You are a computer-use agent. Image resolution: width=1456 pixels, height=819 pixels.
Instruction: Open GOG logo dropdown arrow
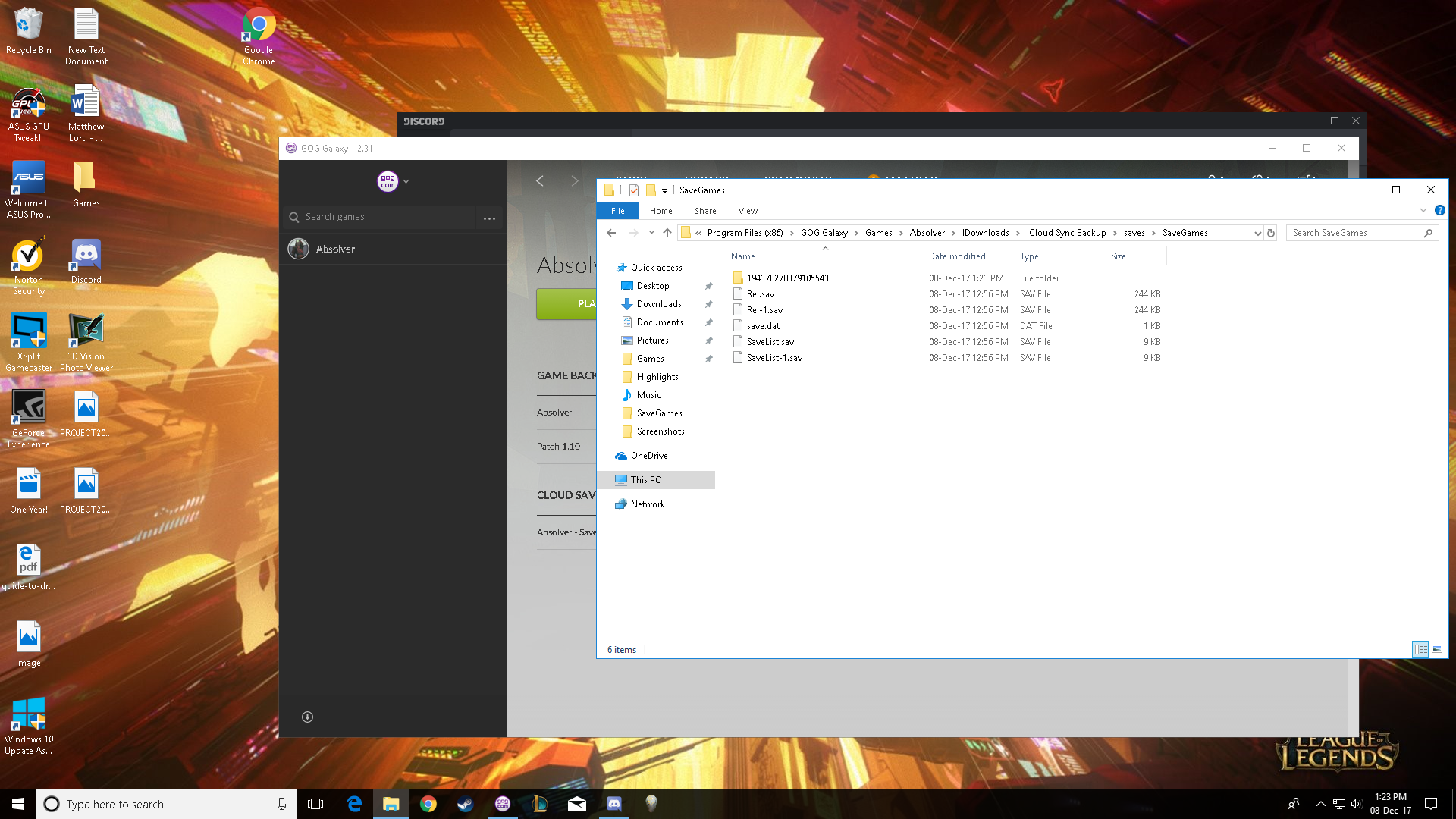tap(406, 181)
